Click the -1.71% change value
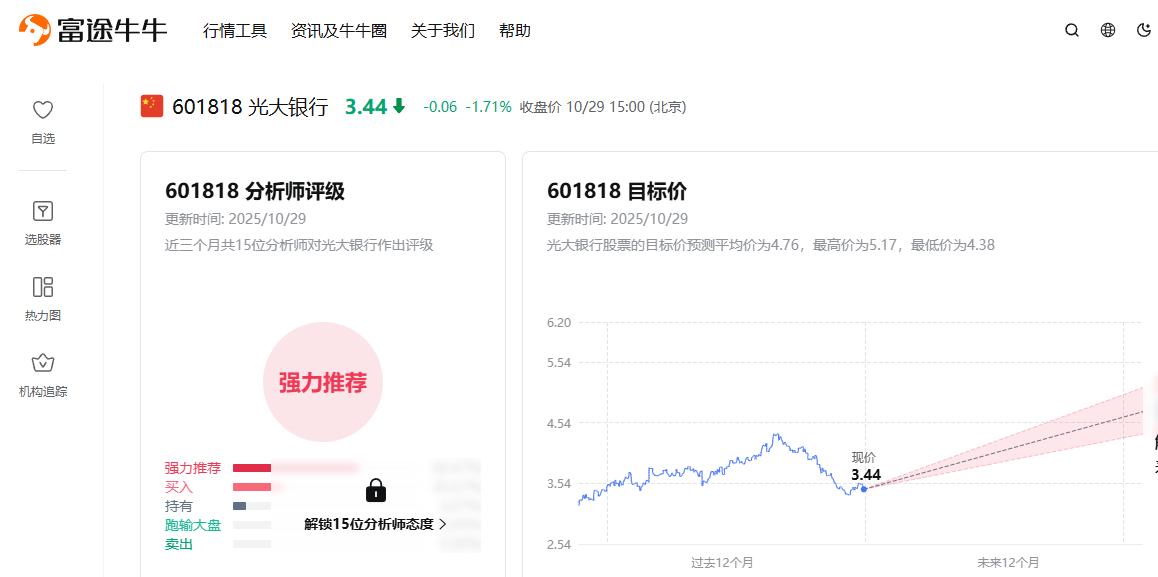Screen dimensions: 1158x577 point(488,107)
